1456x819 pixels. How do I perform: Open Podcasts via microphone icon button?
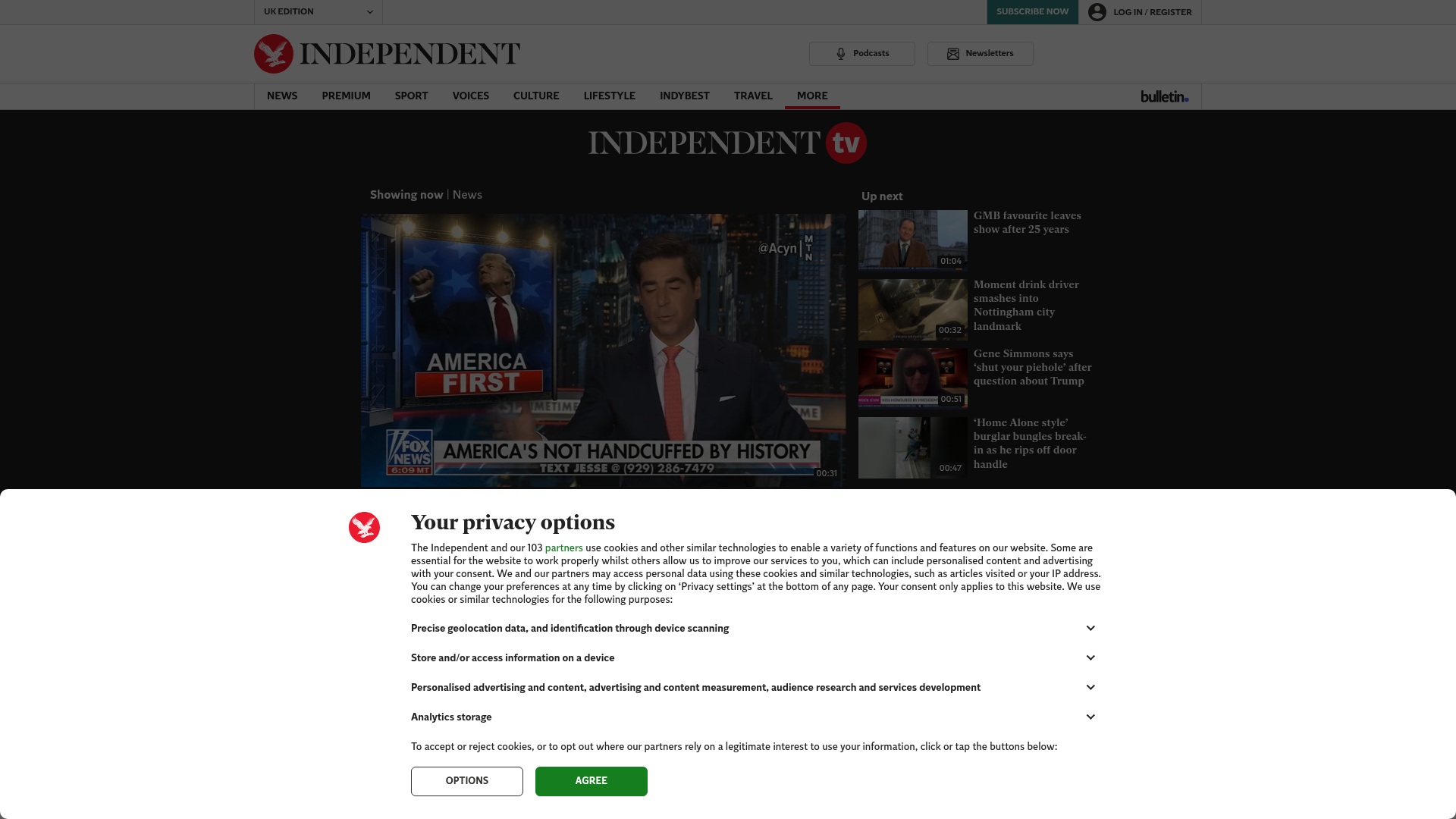(x=861, y=54)
